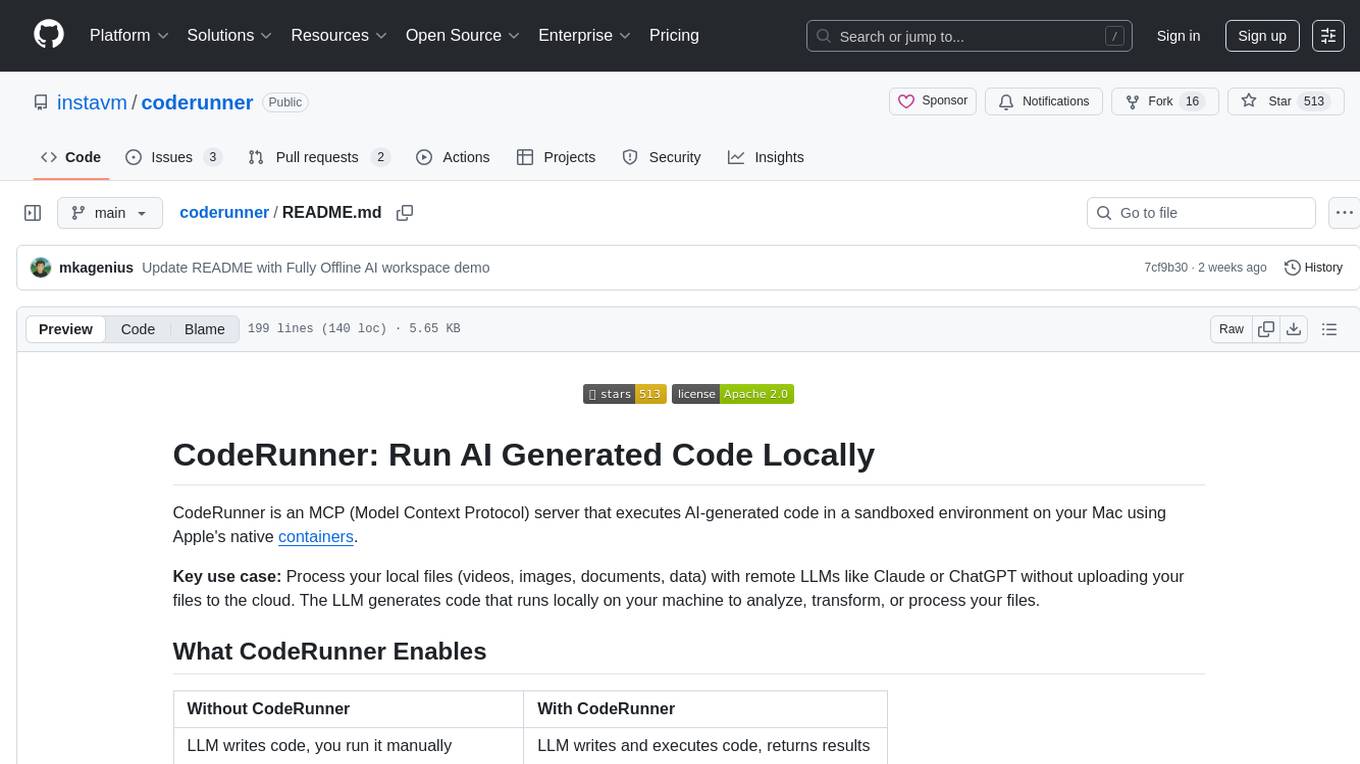
Task: Open commit 7cf9b30
Action: click(x=1166, y=267)
